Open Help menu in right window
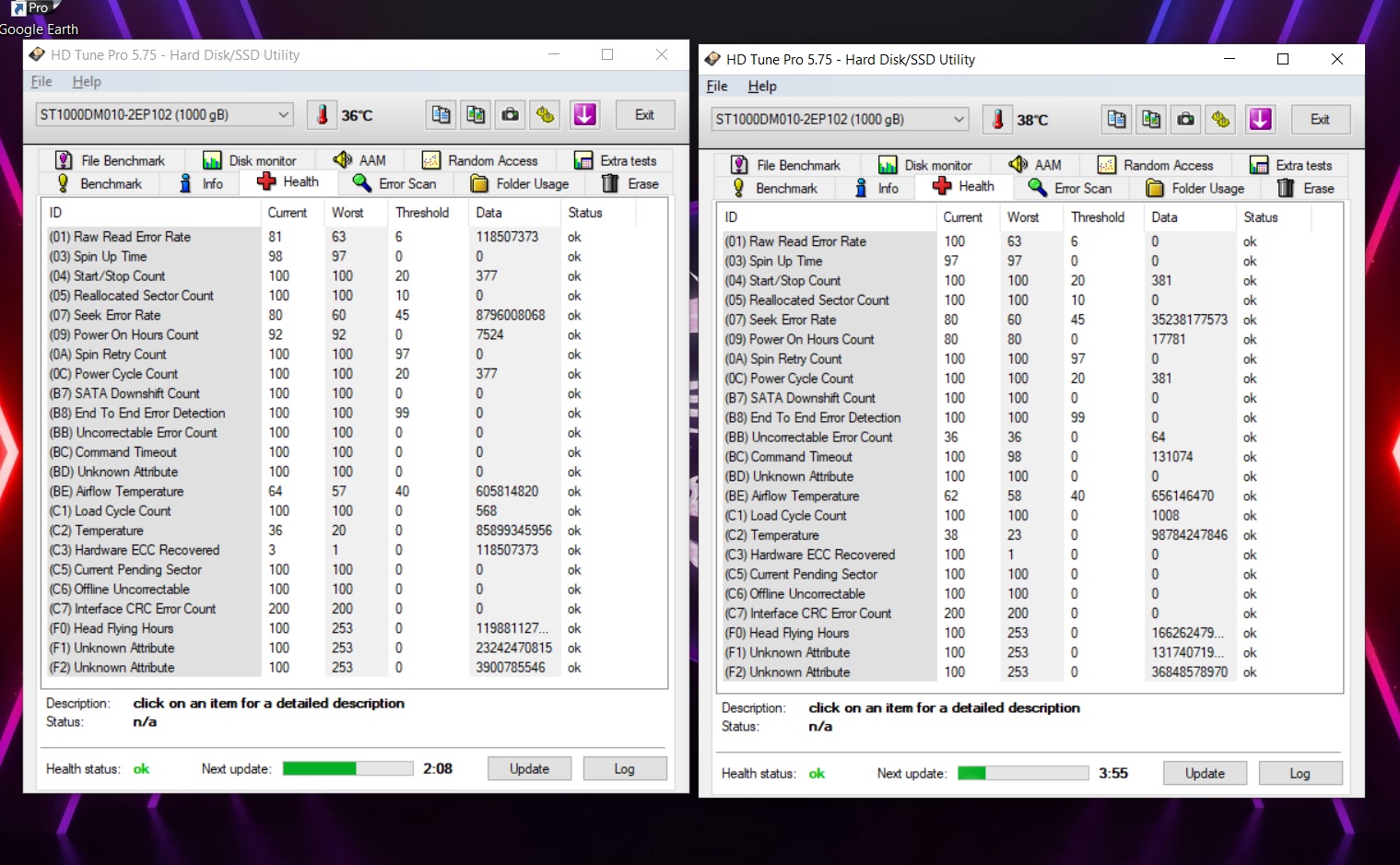This screenshot has height=865, width=1400. [761, 87]
